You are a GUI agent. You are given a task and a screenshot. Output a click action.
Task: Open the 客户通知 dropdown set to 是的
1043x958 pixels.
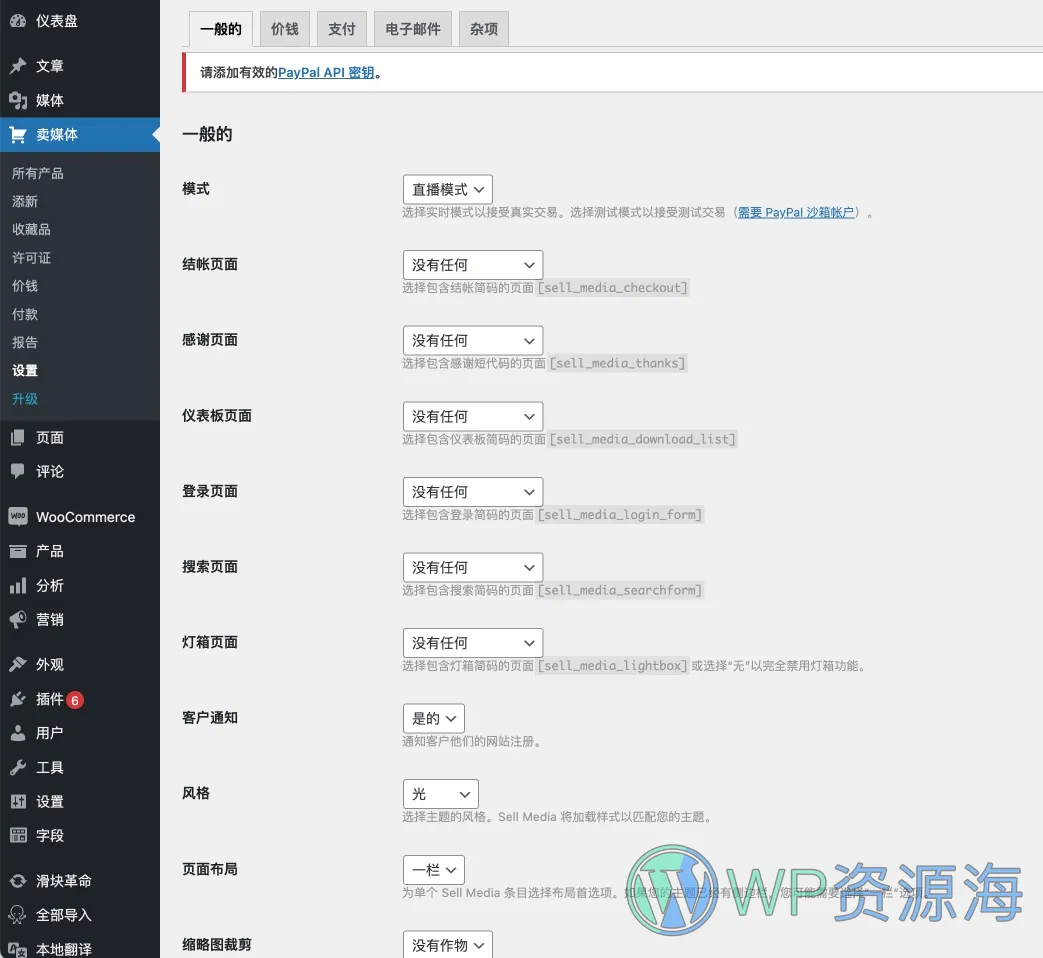(x=433, y=718)
